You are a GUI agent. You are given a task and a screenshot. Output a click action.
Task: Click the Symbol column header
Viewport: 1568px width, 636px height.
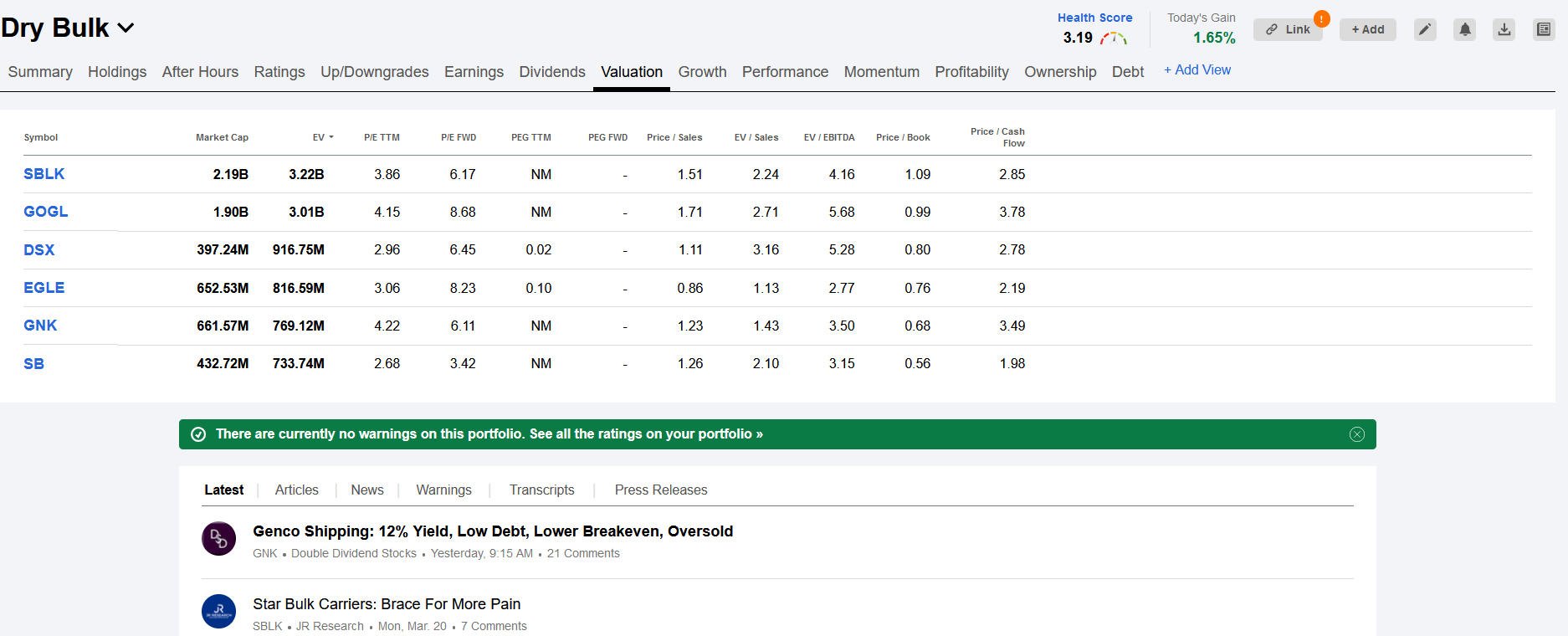[x=41, y=137]
